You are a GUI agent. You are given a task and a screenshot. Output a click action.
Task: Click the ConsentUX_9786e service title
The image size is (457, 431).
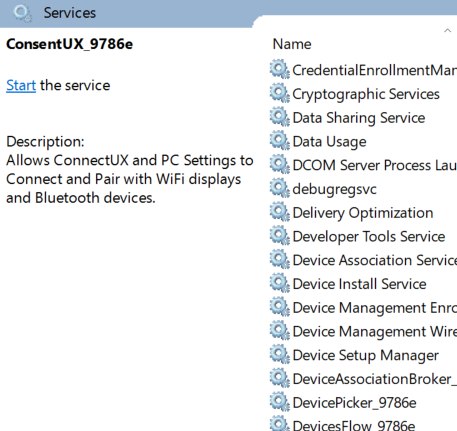tap(69, 44)
